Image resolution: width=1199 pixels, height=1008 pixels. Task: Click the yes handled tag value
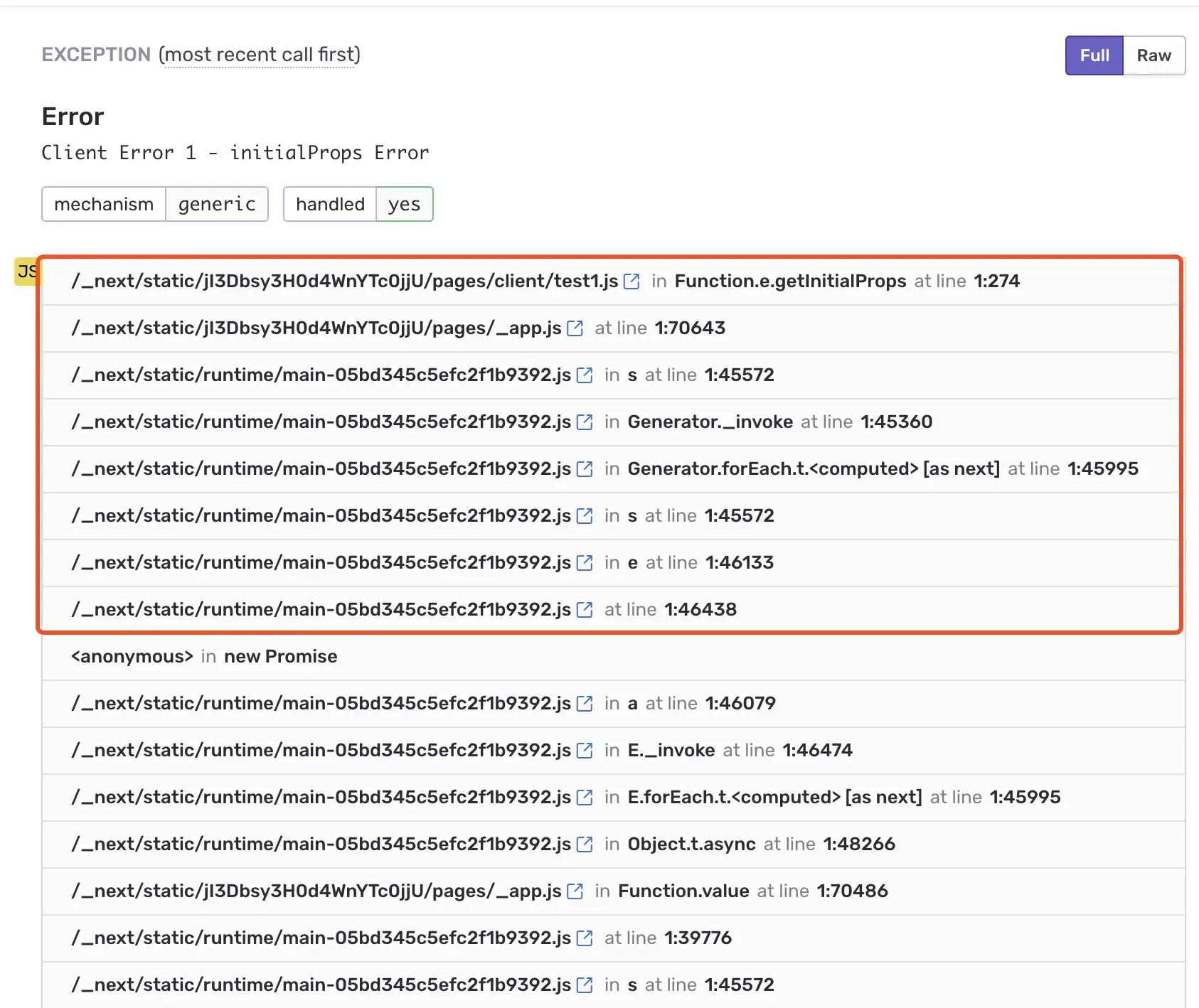point(404,204)
